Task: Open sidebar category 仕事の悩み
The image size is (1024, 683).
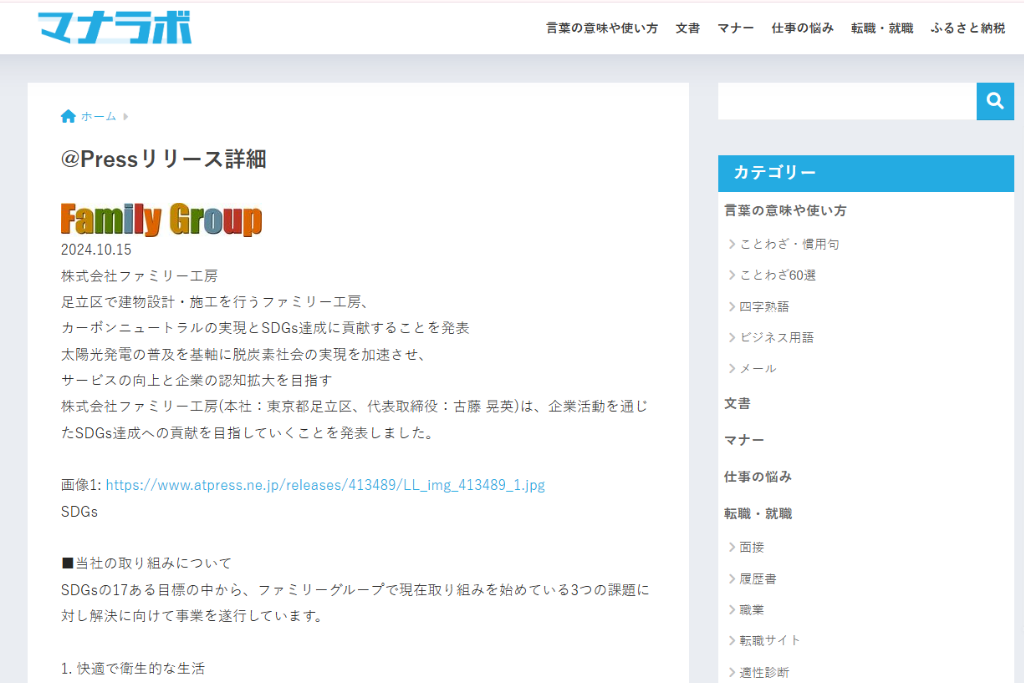Action: (x=758, y=477)
